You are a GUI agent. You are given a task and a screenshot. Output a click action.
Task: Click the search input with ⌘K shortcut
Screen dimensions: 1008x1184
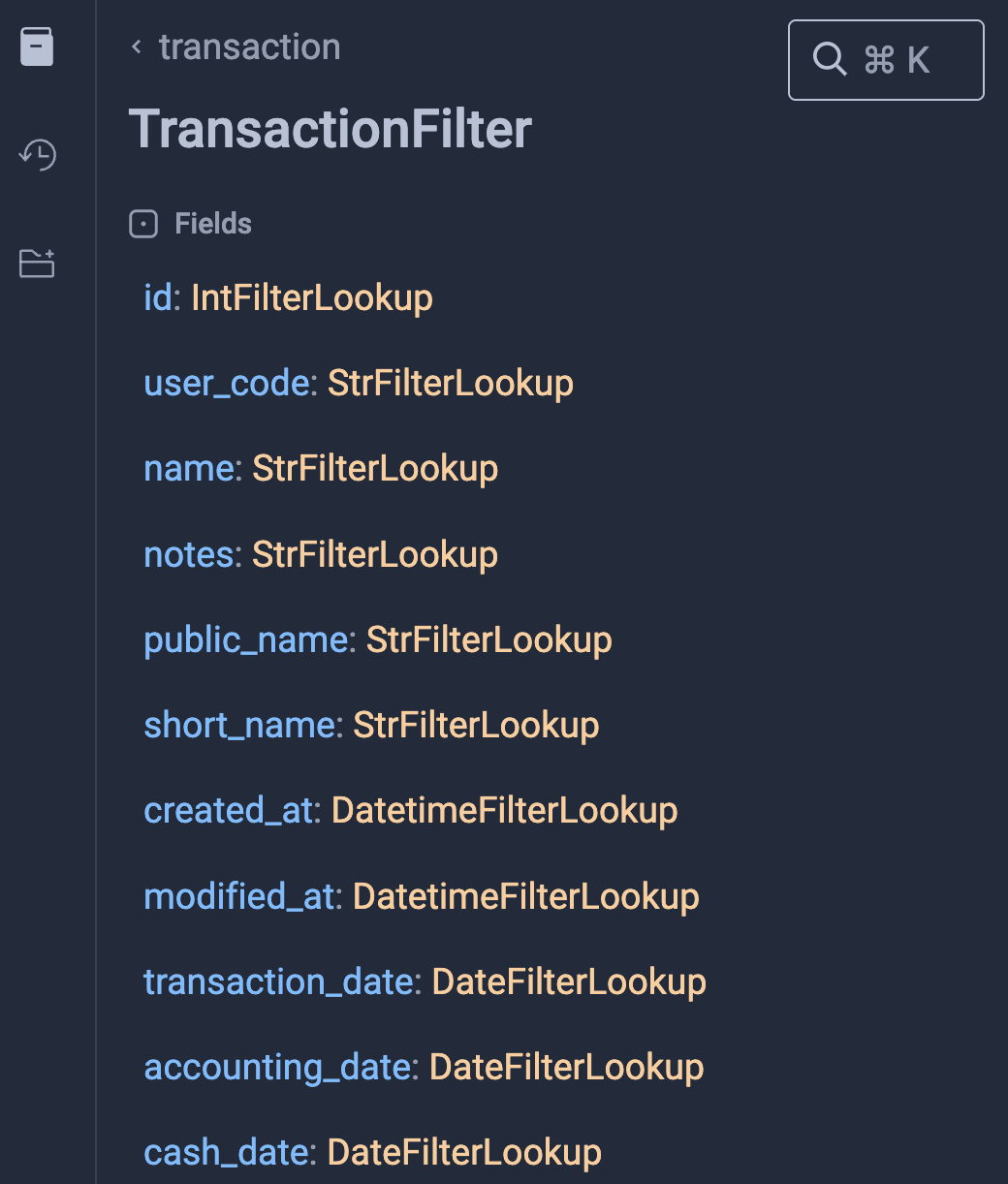click(x=885, y=59)
